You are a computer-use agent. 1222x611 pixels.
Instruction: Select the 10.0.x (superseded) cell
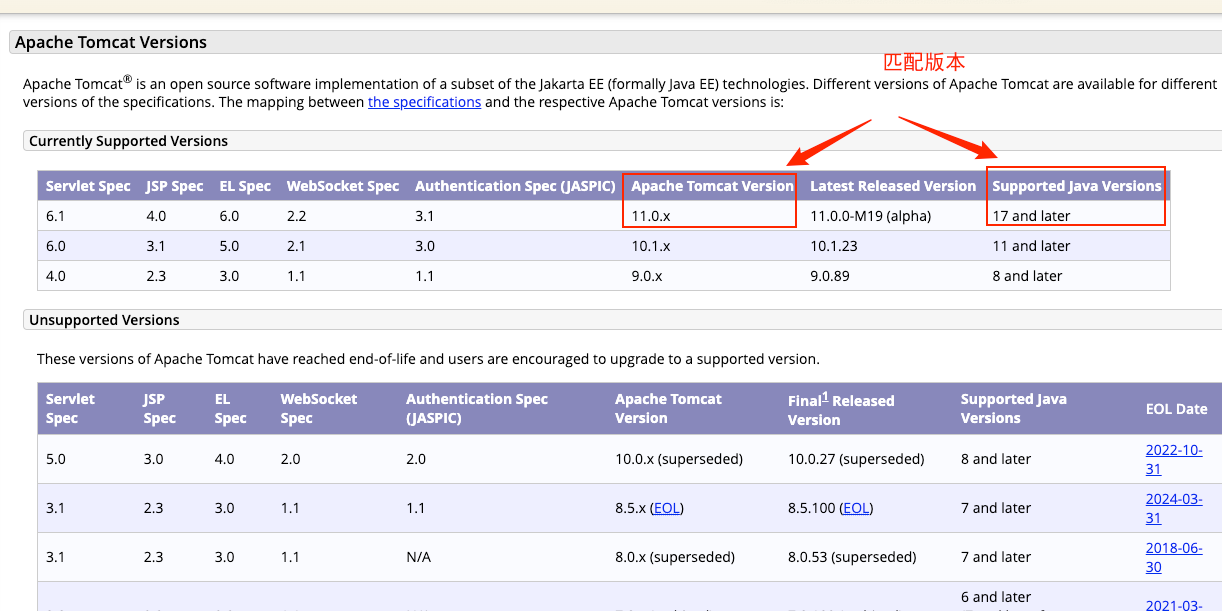(x=679, y=459)
